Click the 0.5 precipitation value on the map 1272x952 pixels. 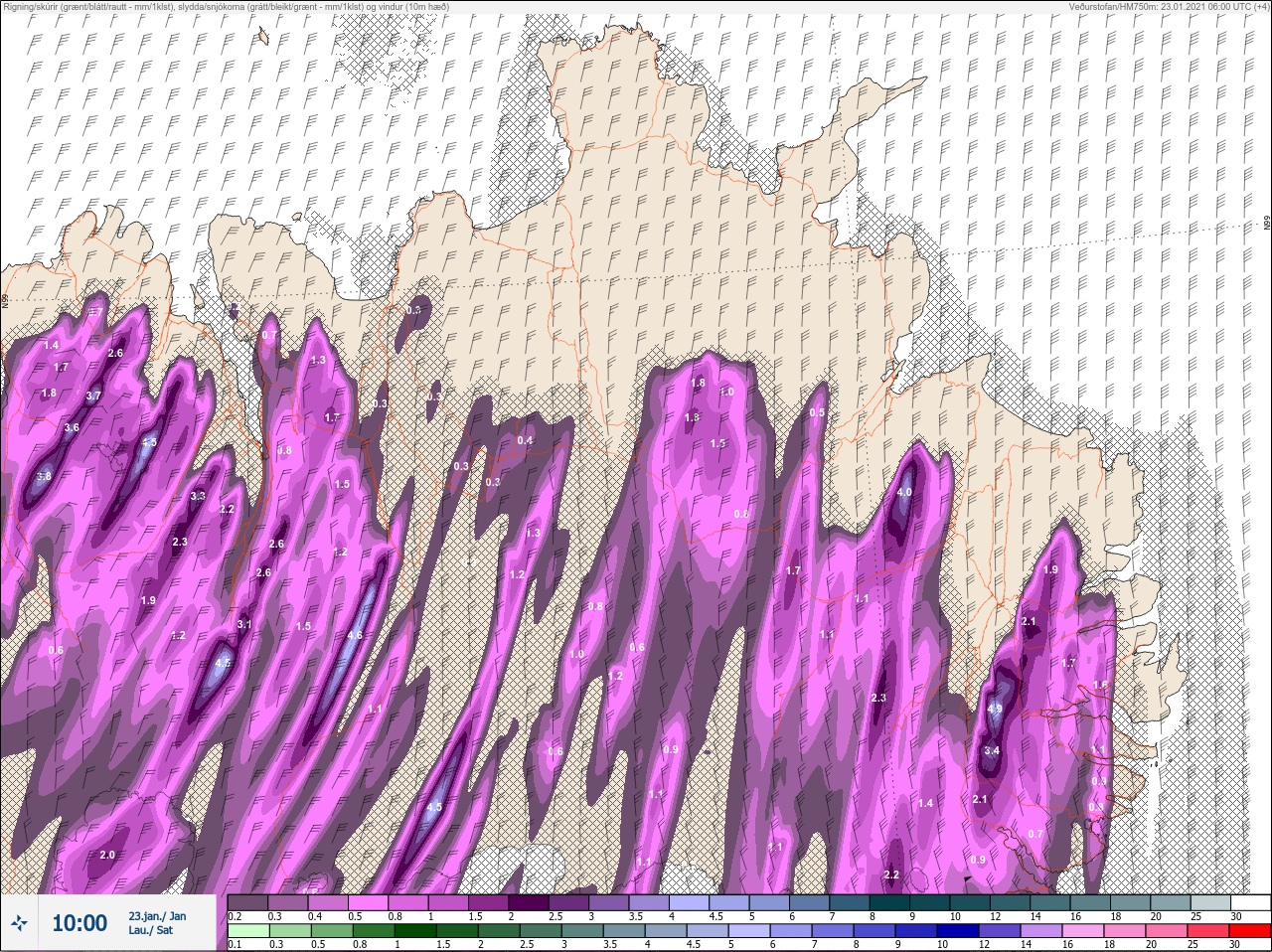(x=817, y=412)
